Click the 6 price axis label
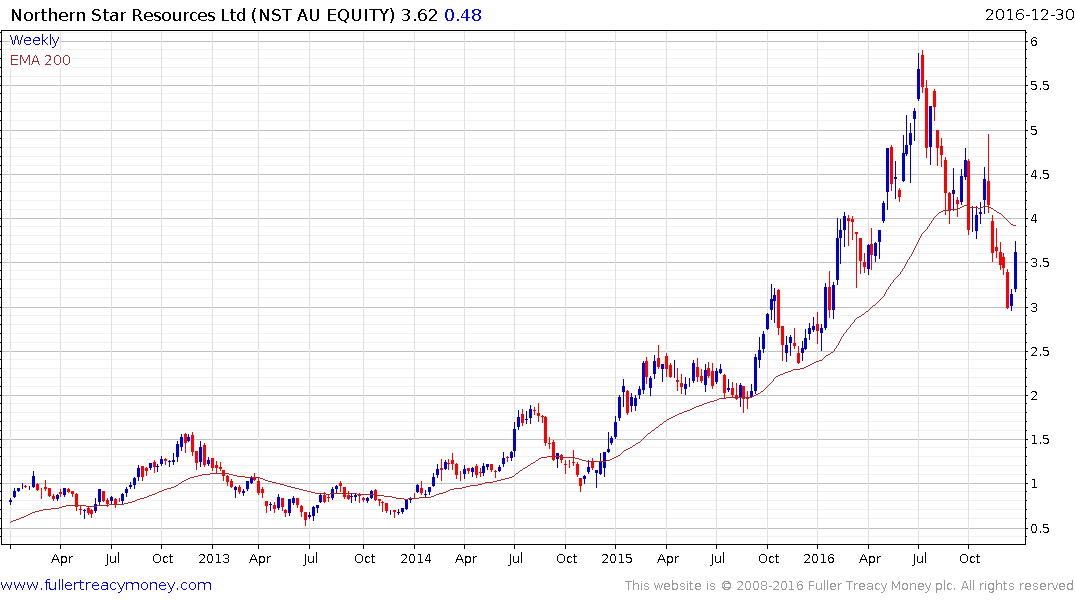 coord(1034,42)
